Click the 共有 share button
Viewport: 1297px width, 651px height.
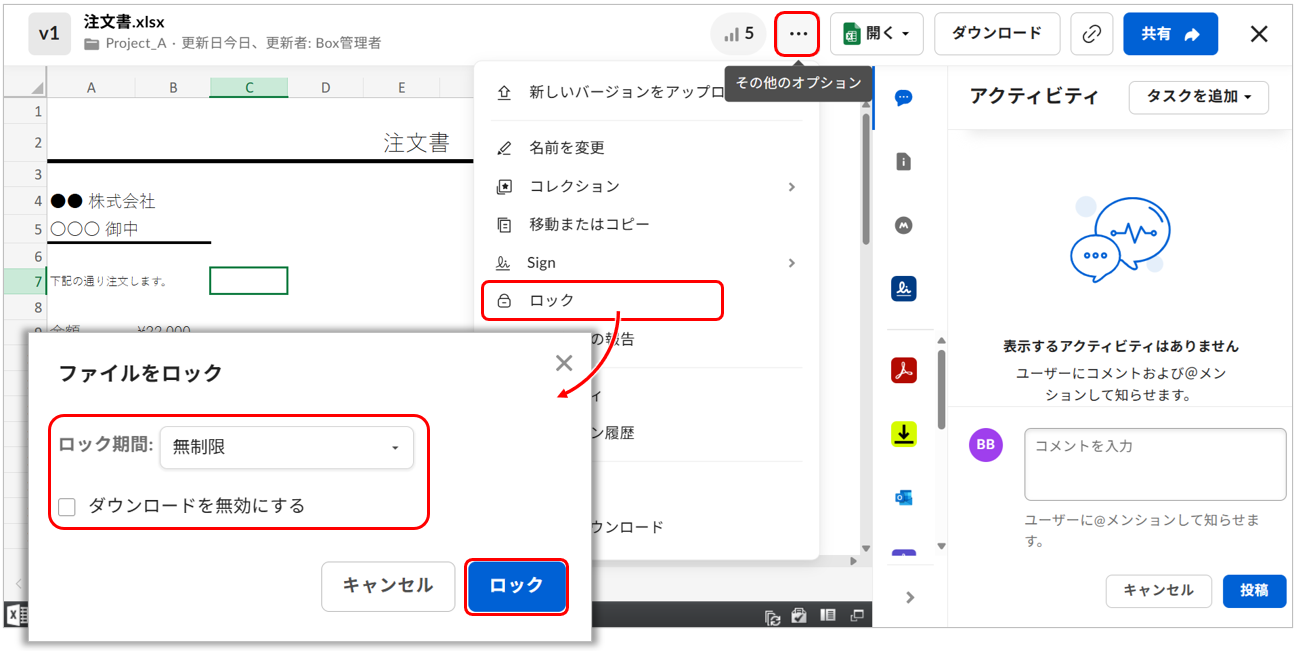pos(1169,34)
